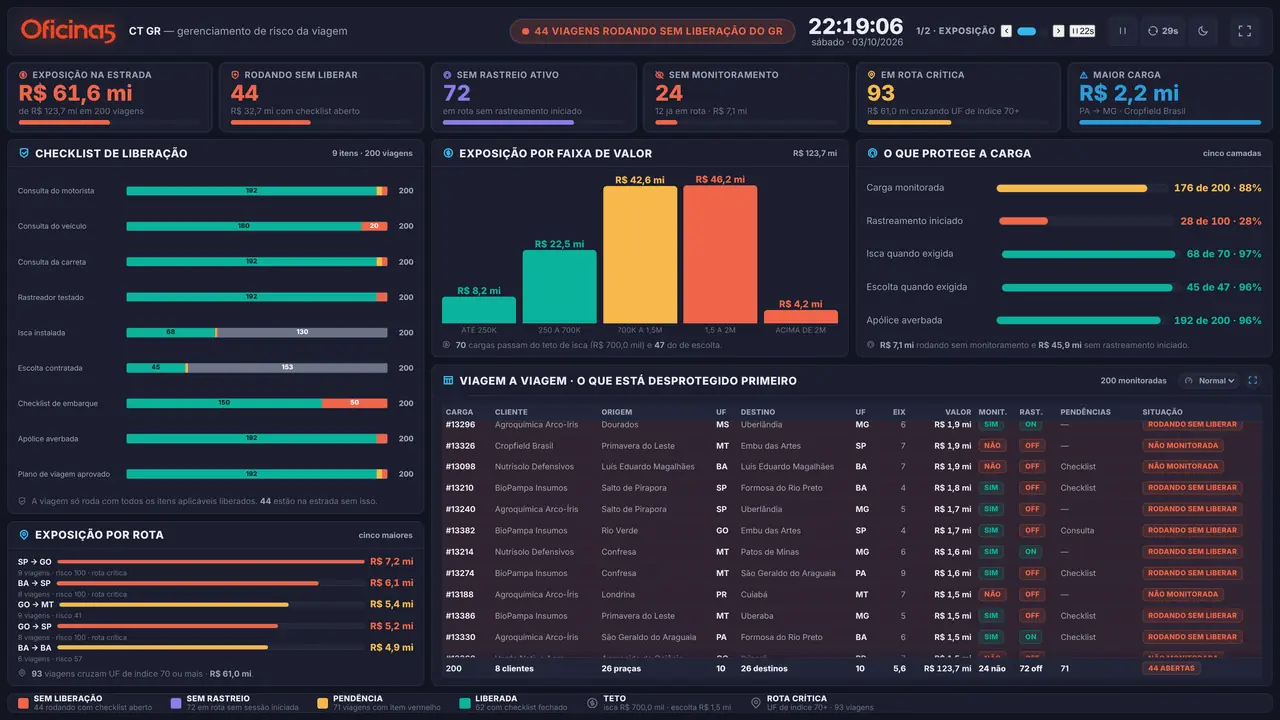Viewport: 1280px width, 720px height.
Task: Click the 44 Abertas badge in table footer
Action: pos(1171,668)
